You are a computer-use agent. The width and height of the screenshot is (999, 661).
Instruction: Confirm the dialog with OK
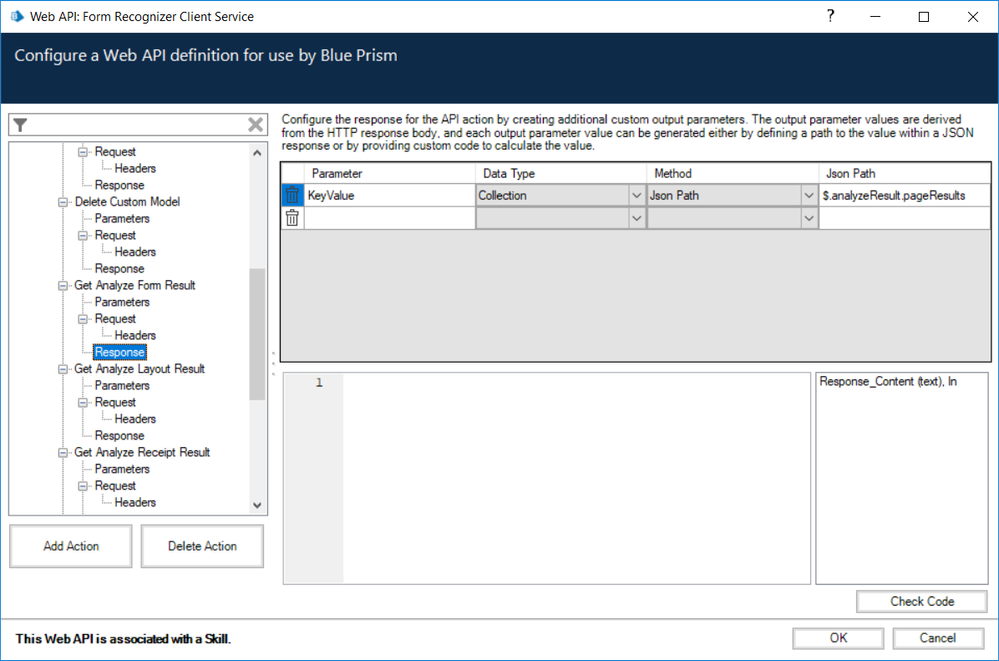[x=838, y=638]
